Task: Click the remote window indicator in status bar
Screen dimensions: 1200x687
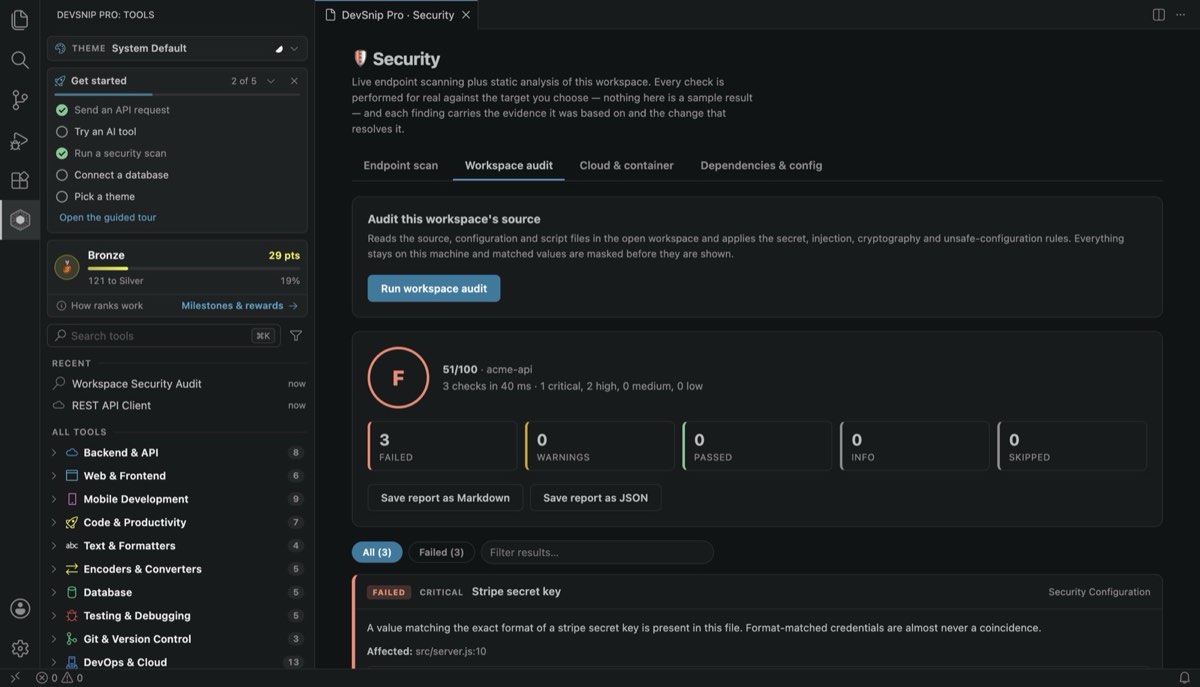Action: [14, 678]
